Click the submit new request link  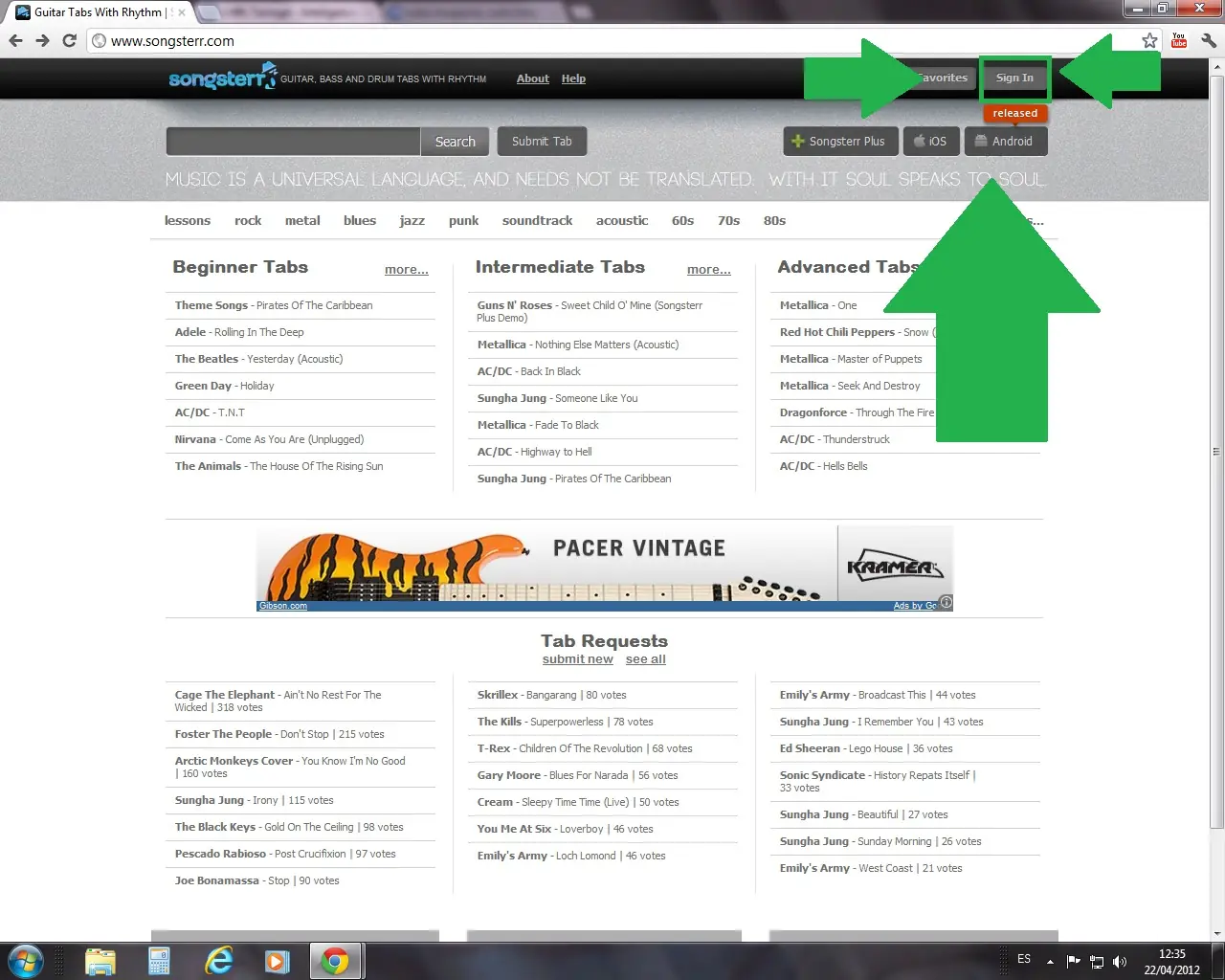577,659
